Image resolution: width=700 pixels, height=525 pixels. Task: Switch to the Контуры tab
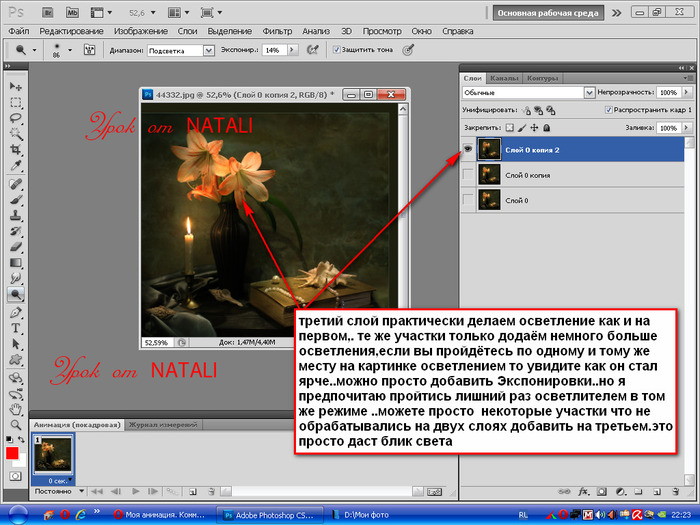pos(542,78)
